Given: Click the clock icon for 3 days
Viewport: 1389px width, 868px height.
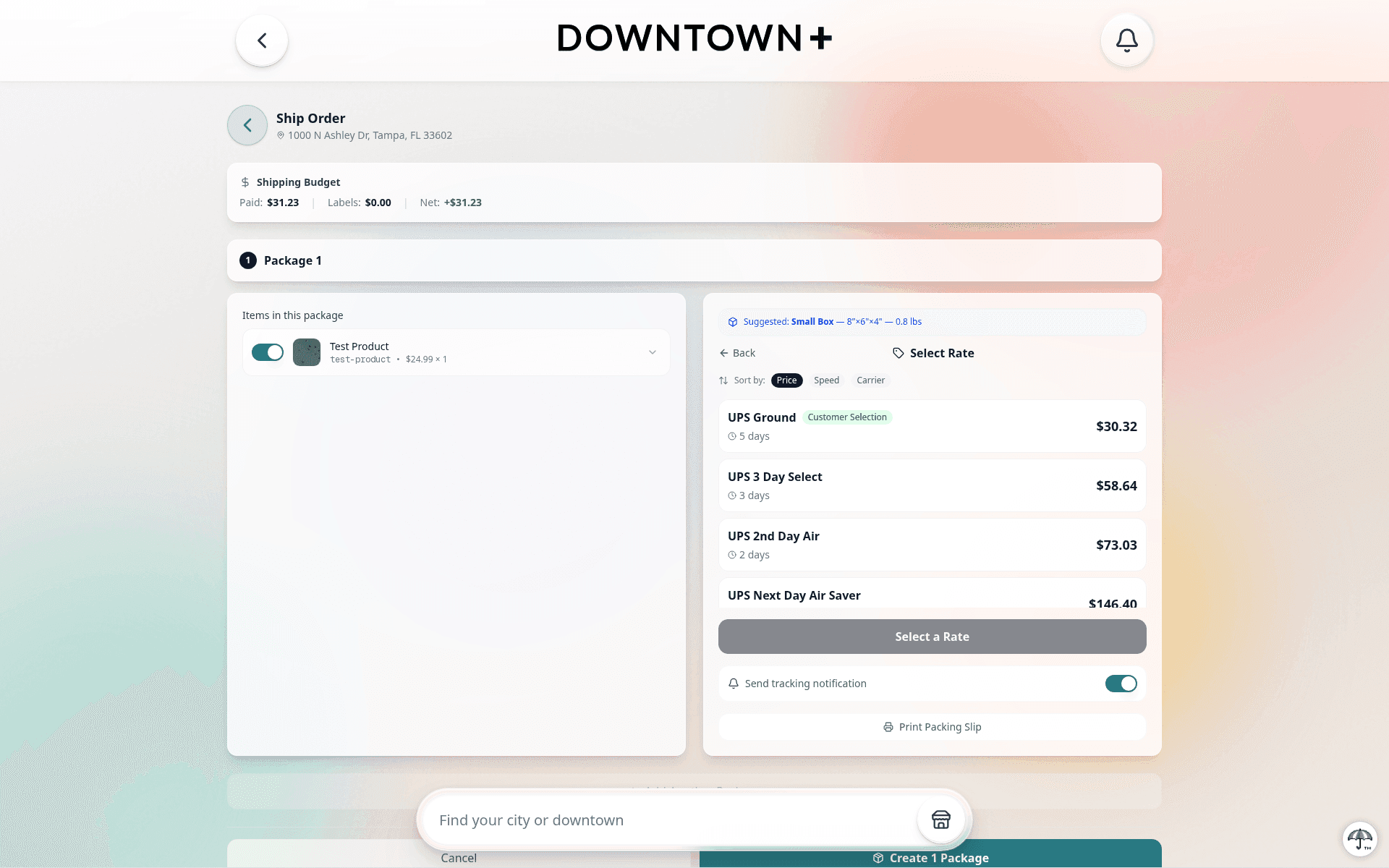Looking at the screenshot, I should pyautogui.click(x=732, y=495).
